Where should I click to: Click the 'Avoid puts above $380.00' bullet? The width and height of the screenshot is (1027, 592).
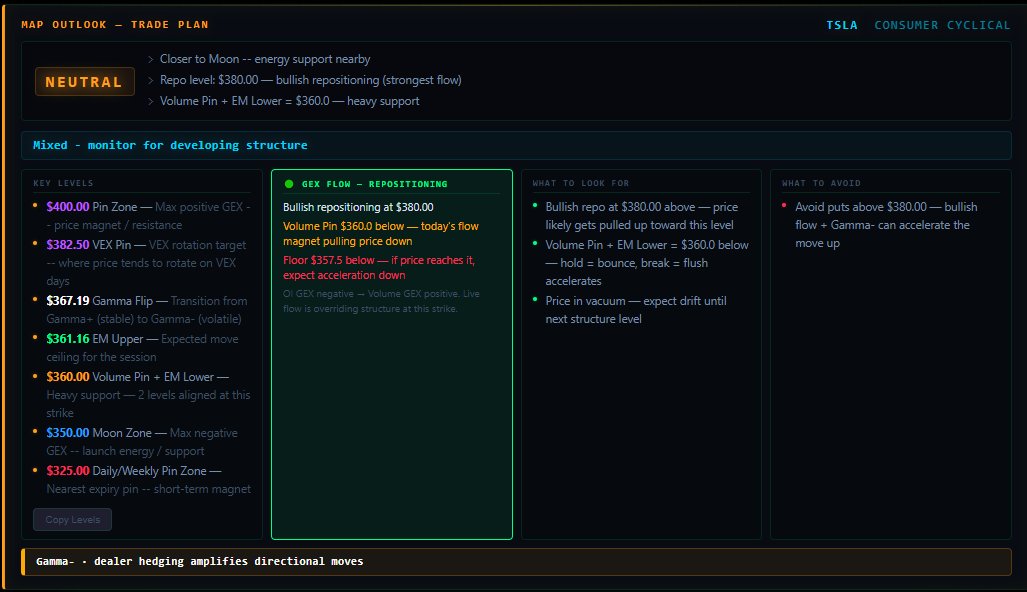point(886,225)
